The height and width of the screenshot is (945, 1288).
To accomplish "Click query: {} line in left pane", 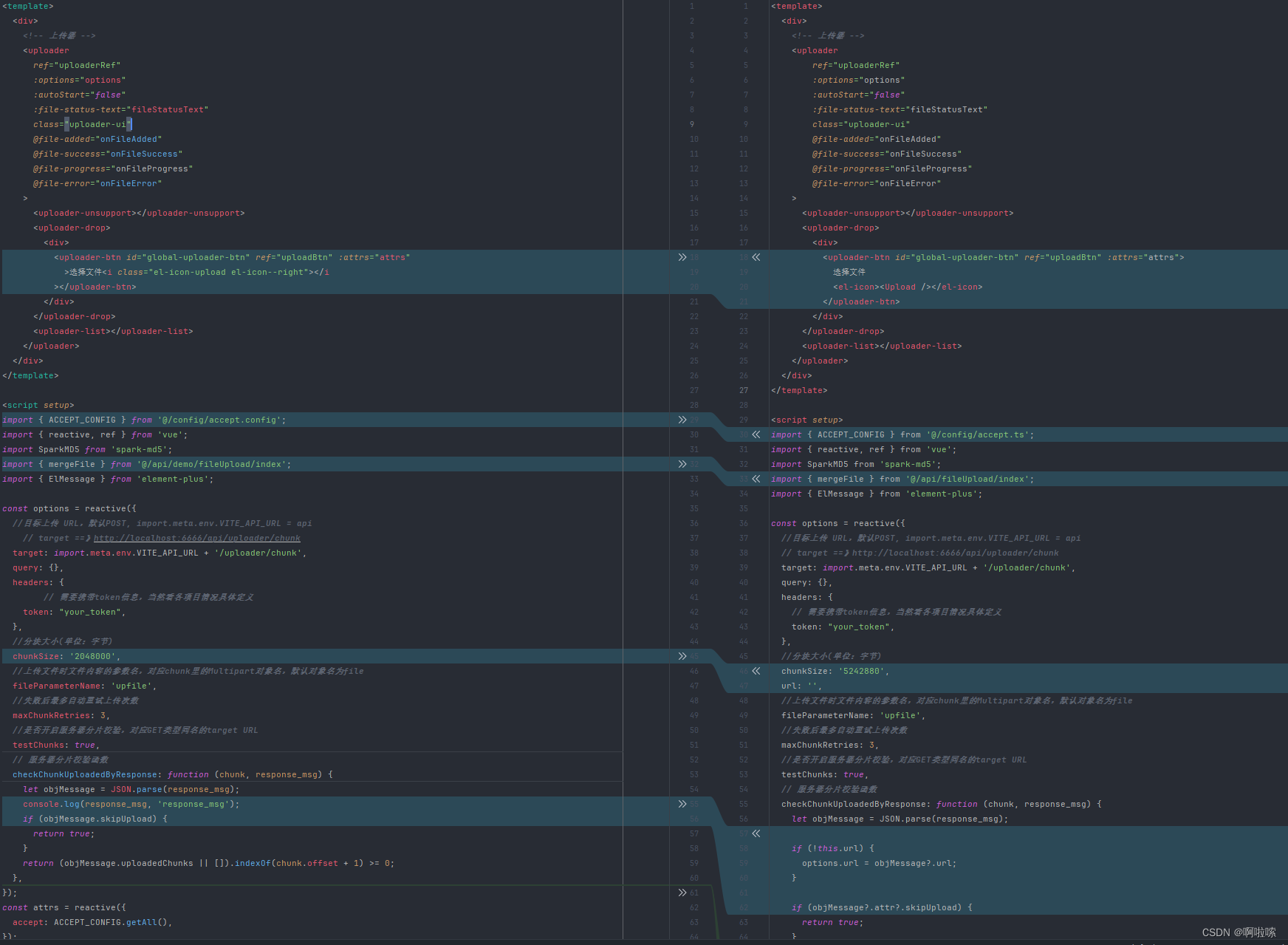I will coord(38,567).
